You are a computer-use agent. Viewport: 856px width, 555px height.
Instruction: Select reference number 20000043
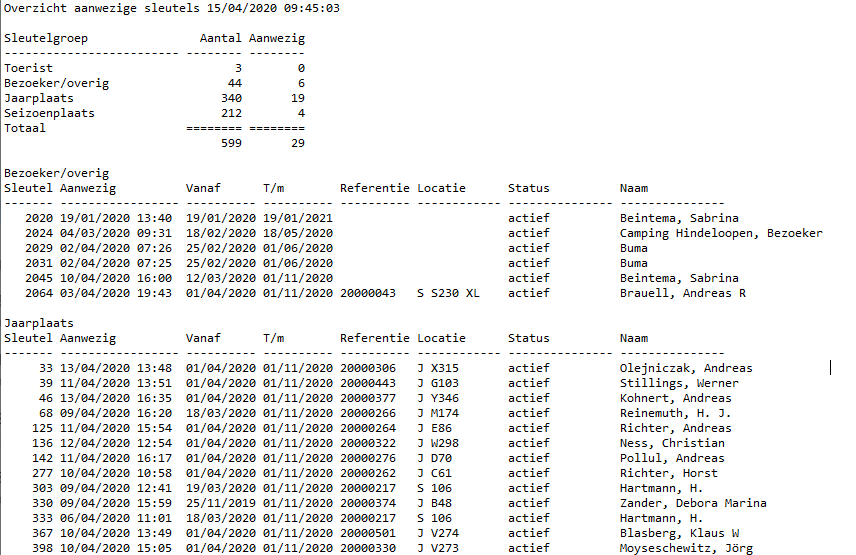[x=368, y=293]
